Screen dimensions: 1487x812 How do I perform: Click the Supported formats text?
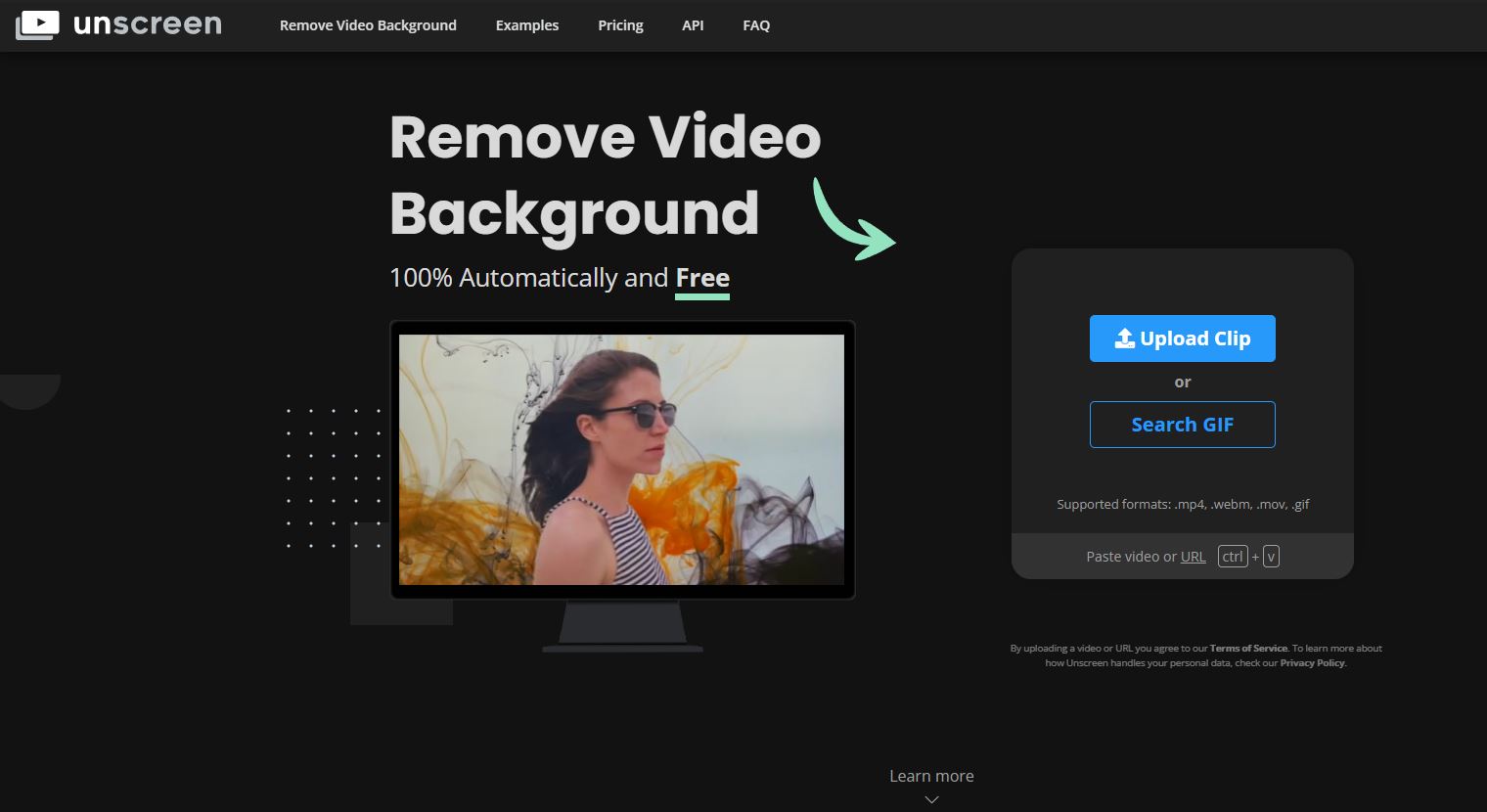(1183, 505)
